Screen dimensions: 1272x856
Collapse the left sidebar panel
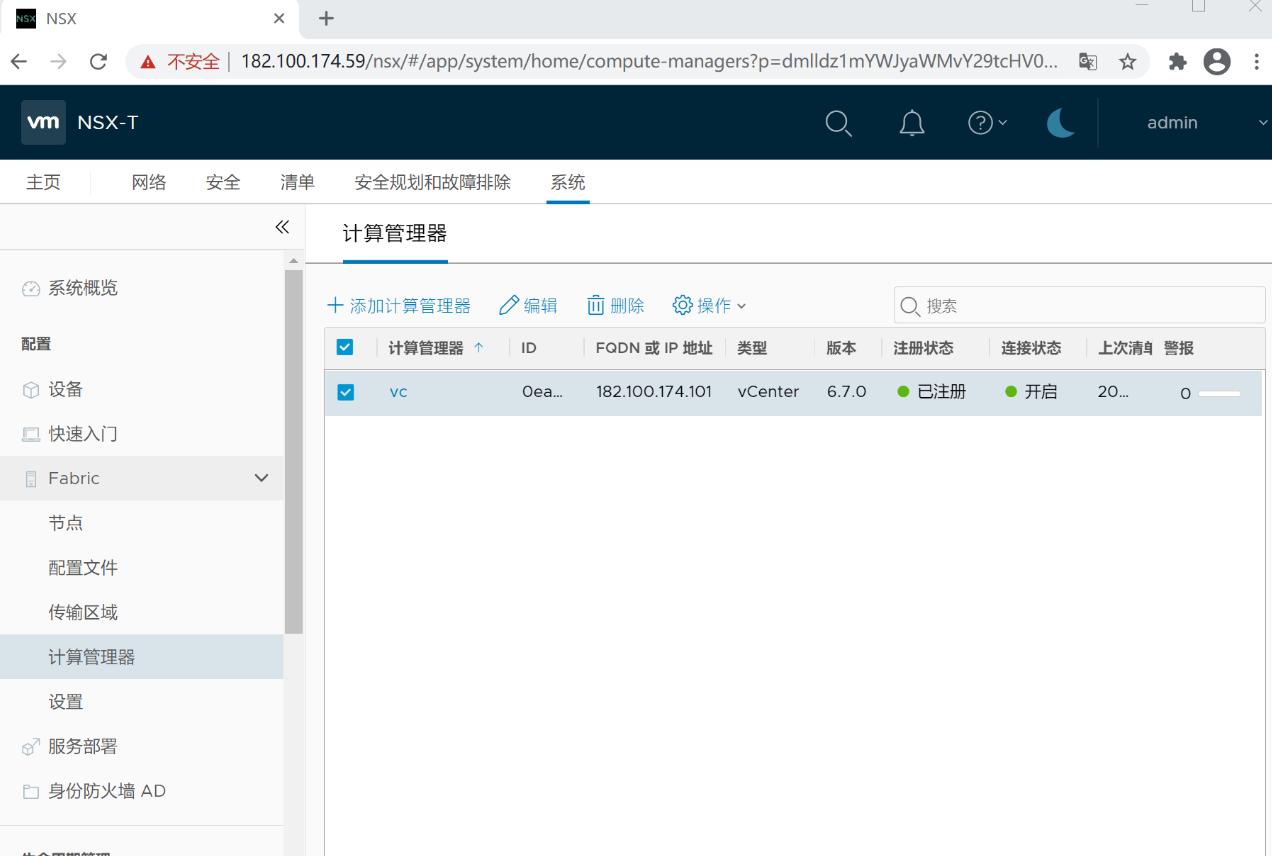pyautogui.click(x=282, y=227)
